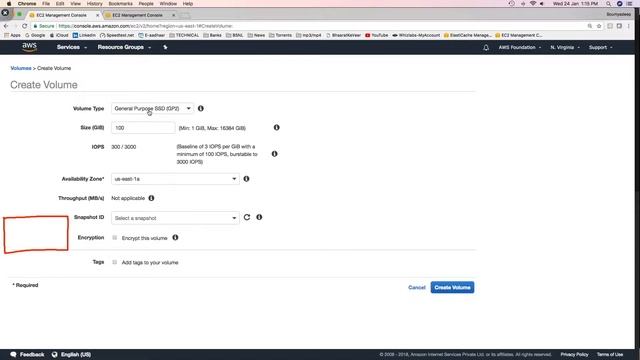This screenshot has height=360, width=640.
Task: Click the AWS logo home icon
Action: click(29, 47)
